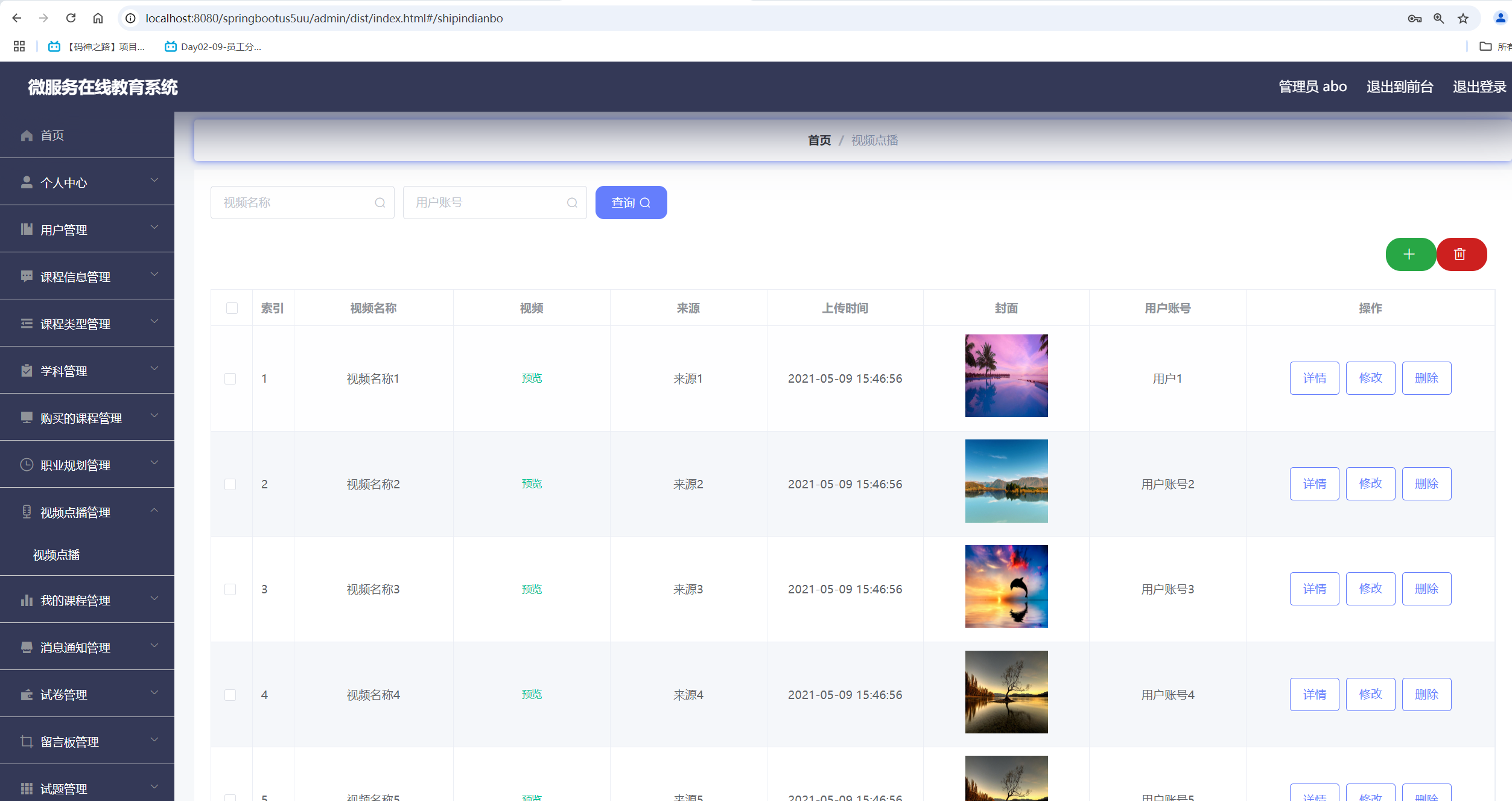Select the 视频点播 submenu item
This screenshot has height=801, width=1512.
point(56,555)
